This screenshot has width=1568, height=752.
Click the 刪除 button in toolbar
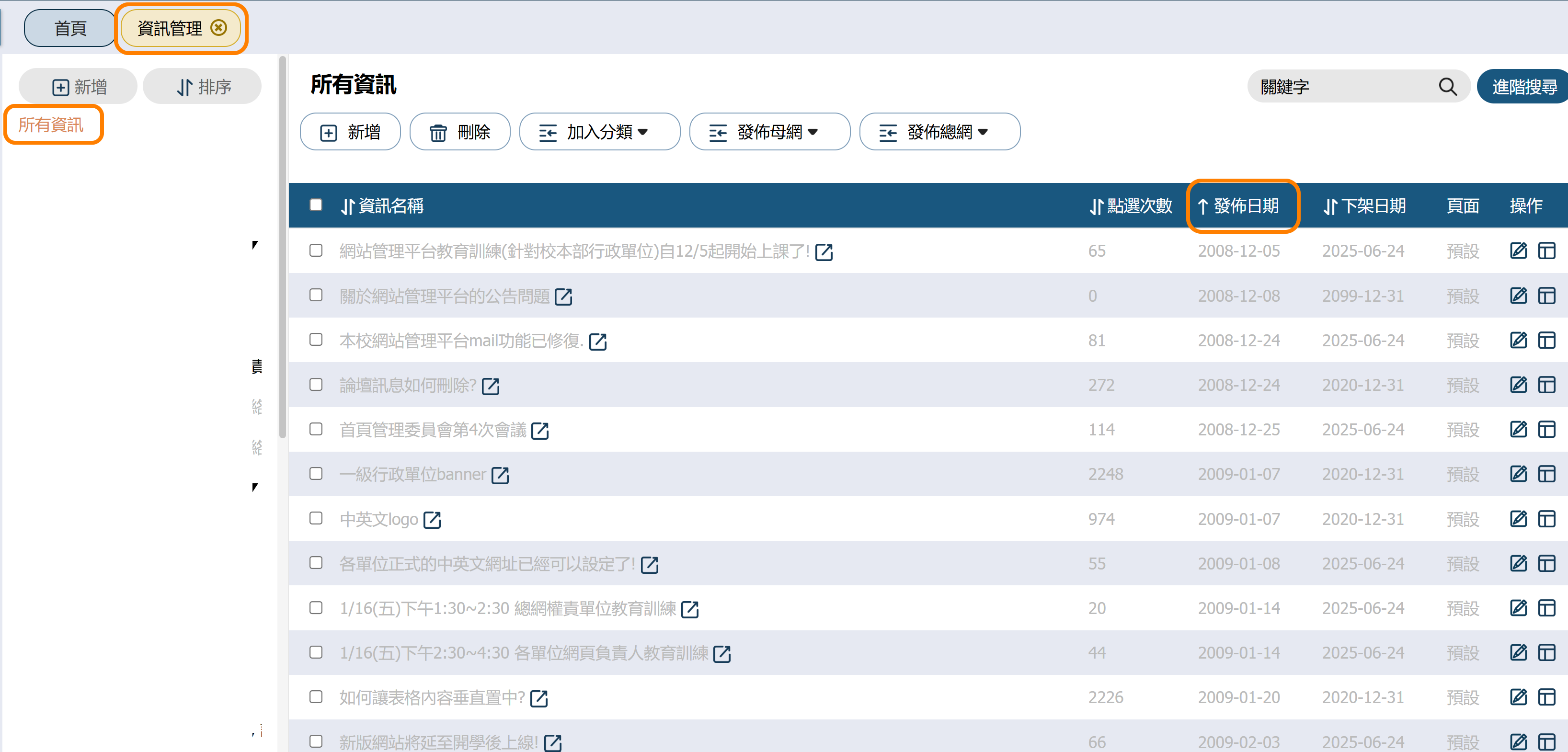click(x=459, y=132)
